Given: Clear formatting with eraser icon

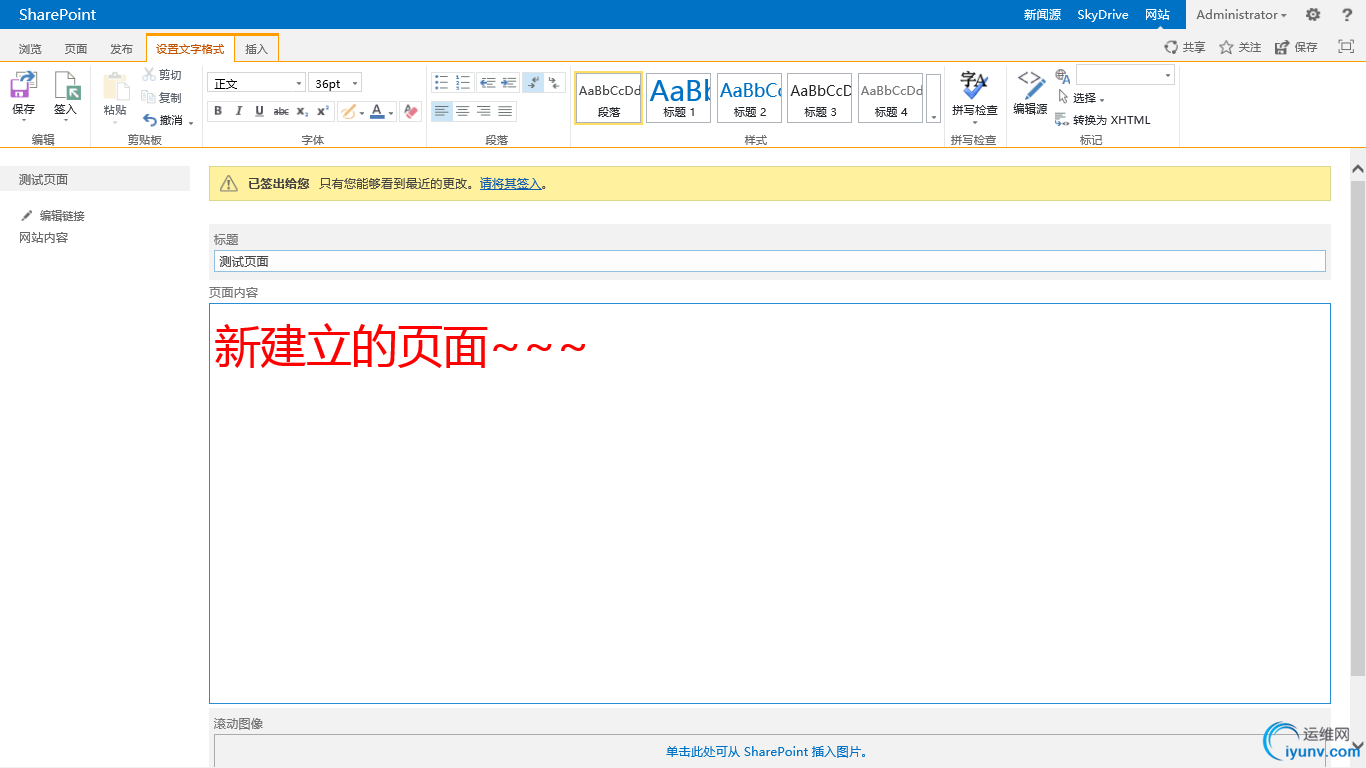Looking at the screenshot, I should 410,111.
